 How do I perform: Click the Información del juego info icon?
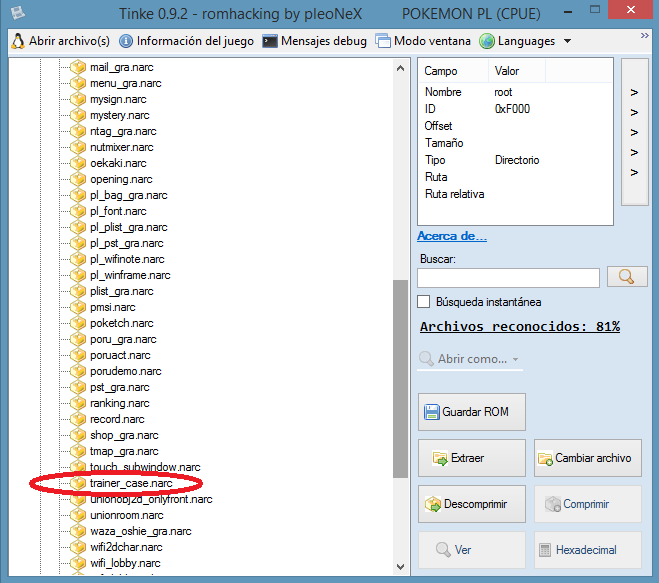[x=125, y=41]
